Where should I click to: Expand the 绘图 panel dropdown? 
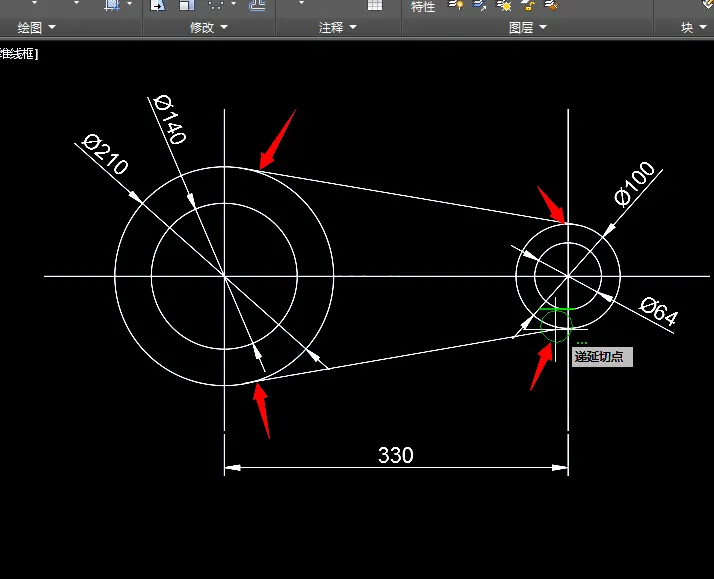point(37,27)
